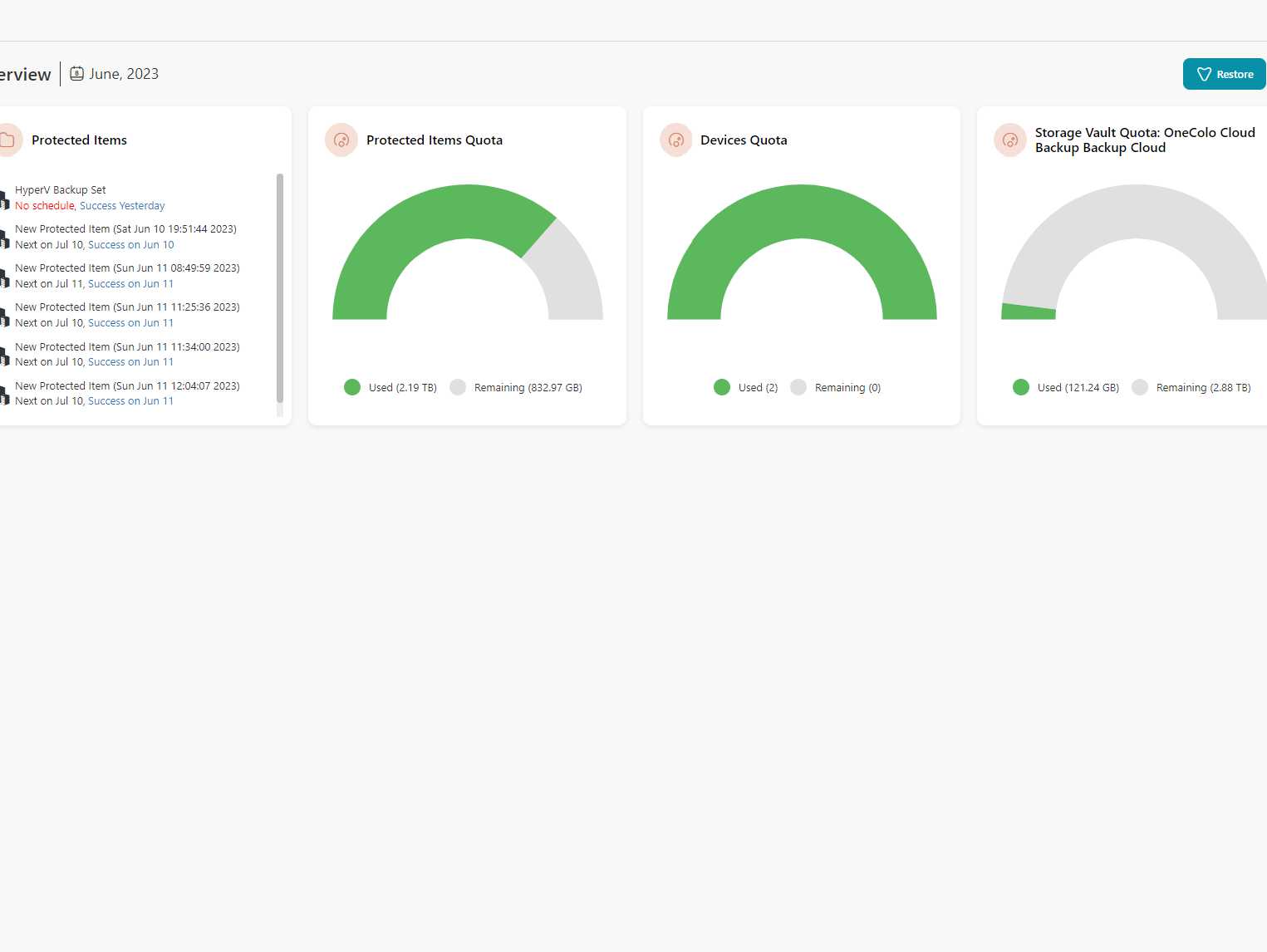Click the Remaining (832.97 GB) legend label
This screenshot has height=952, width=1267.
(x=528, y=388)
